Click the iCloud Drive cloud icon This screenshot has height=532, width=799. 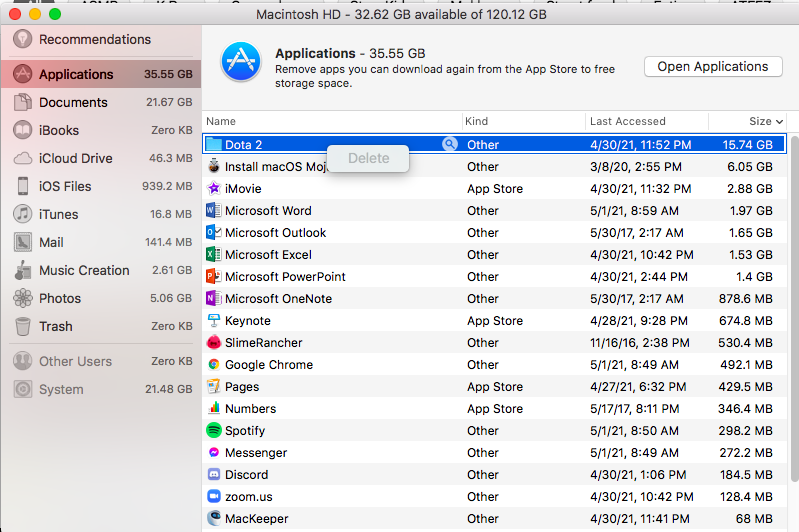[x=22, y=158]
